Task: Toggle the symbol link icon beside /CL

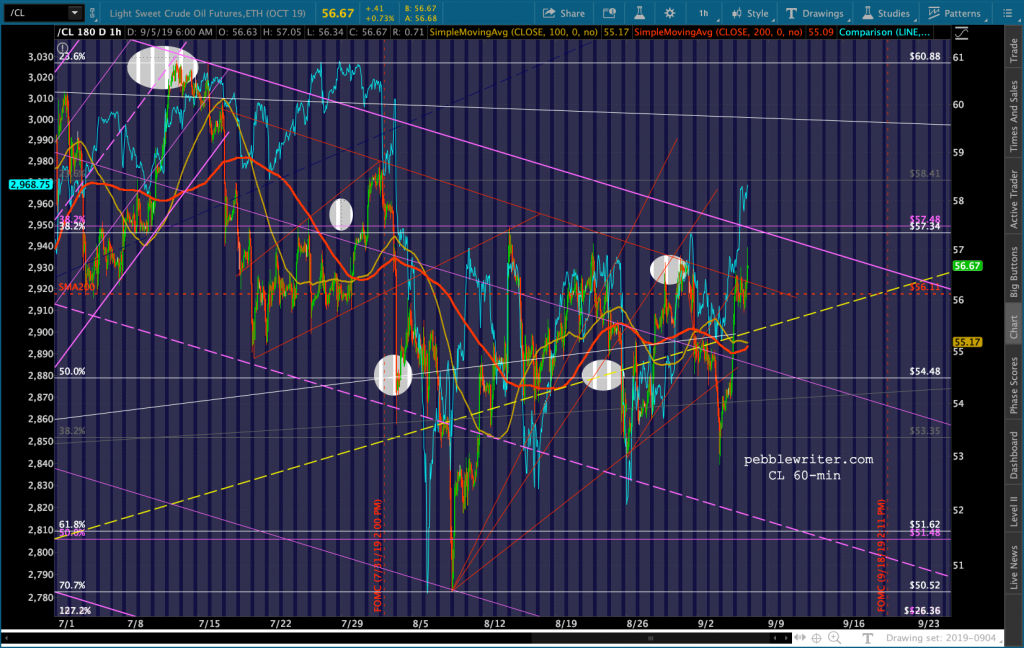Action: click(92, 13)
